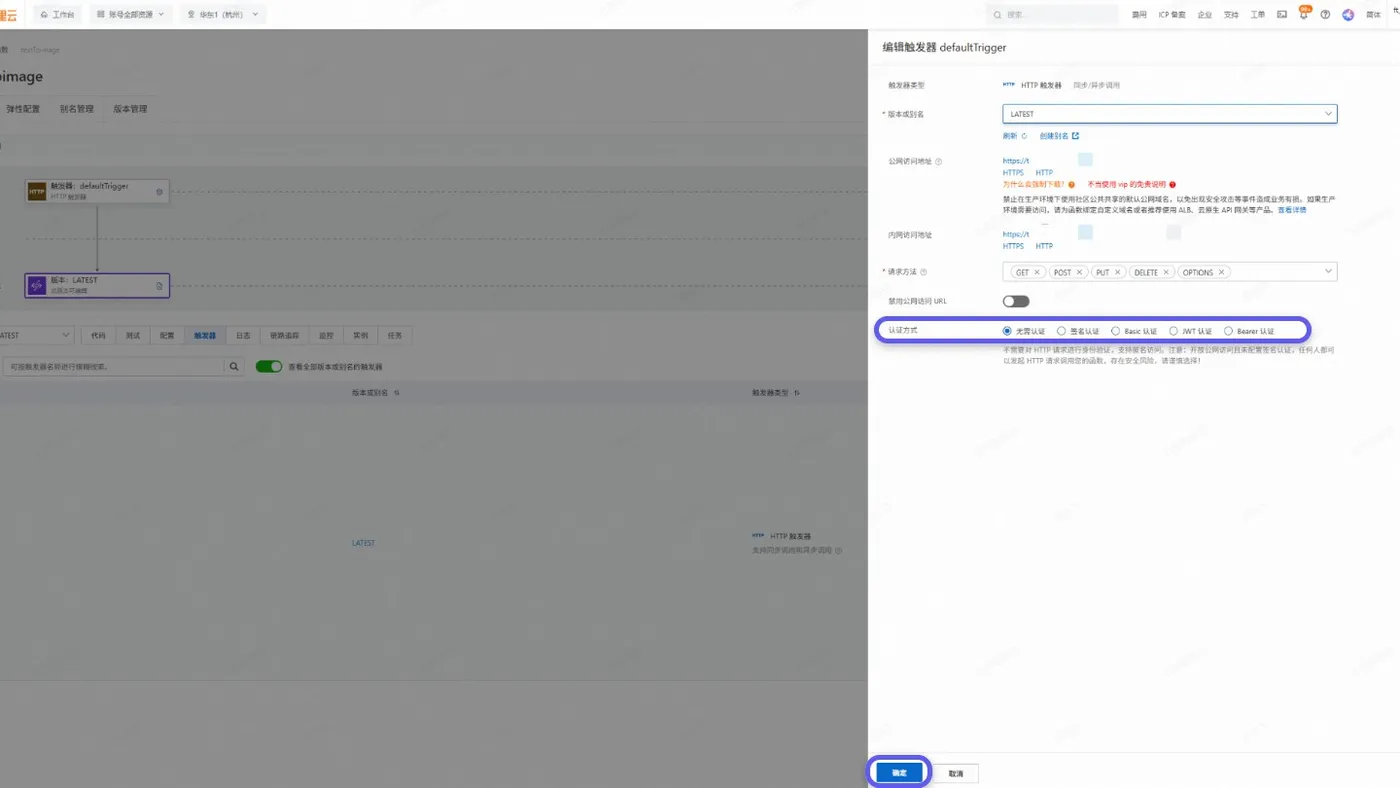Switch to the 链路追踪 tab
This screenshot has width=1400, height=788.
[284, 336]
